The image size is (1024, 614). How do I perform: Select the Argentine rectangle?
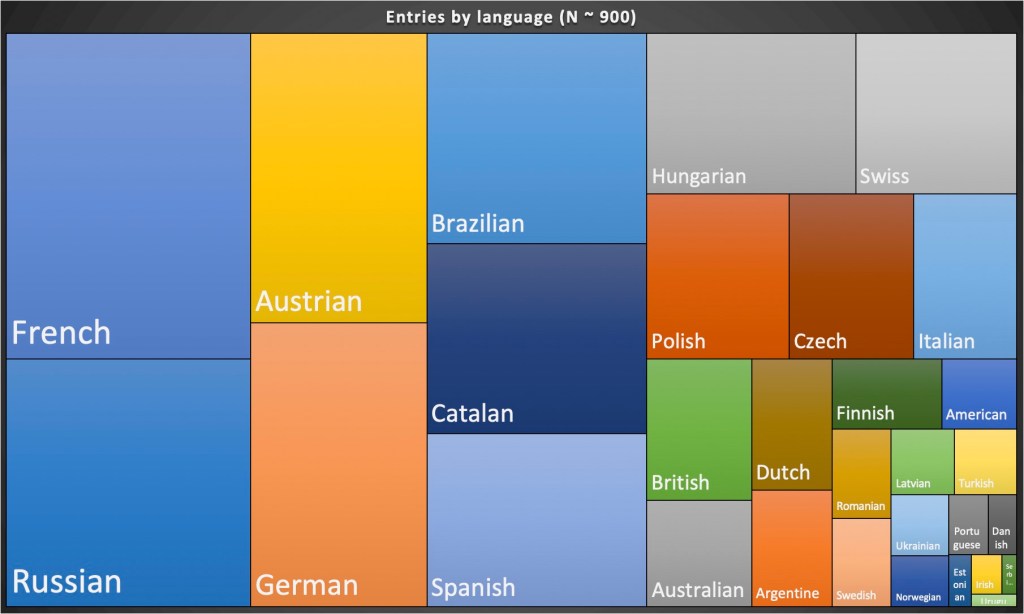(x=791, y=547)
